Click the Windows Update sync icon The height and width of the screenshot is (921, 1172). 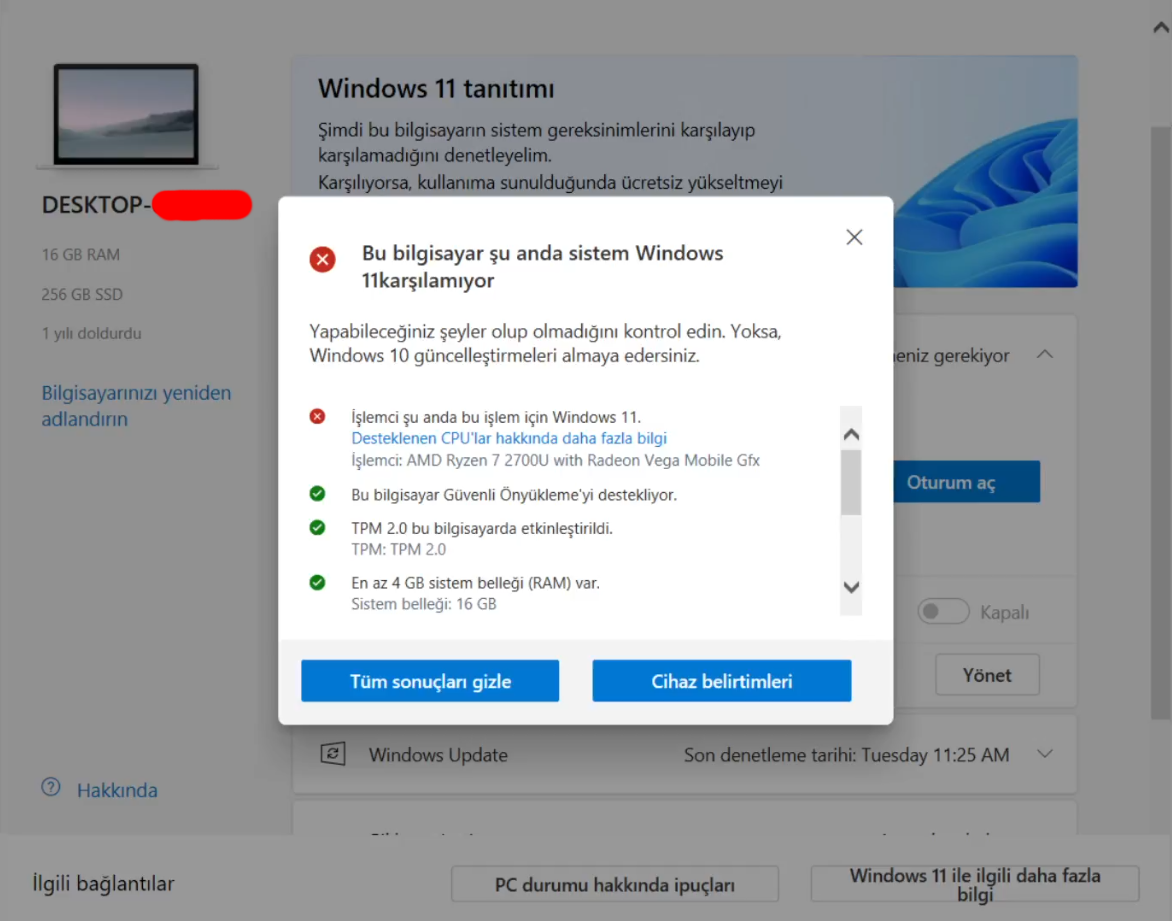[333, 754]
